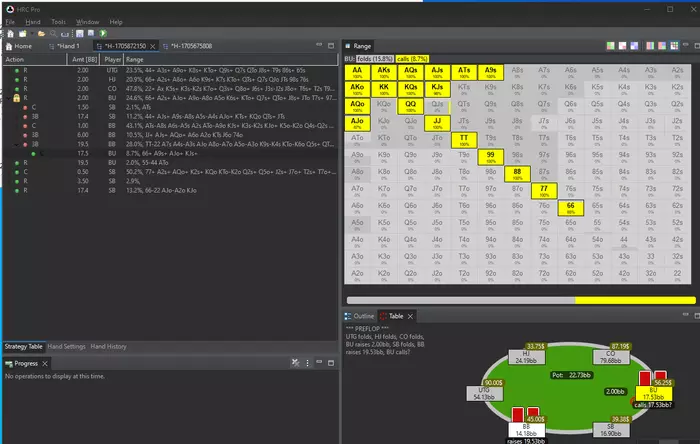Switch to the *H-1705675808 tab
700x444 pixels.
point(187,46)
